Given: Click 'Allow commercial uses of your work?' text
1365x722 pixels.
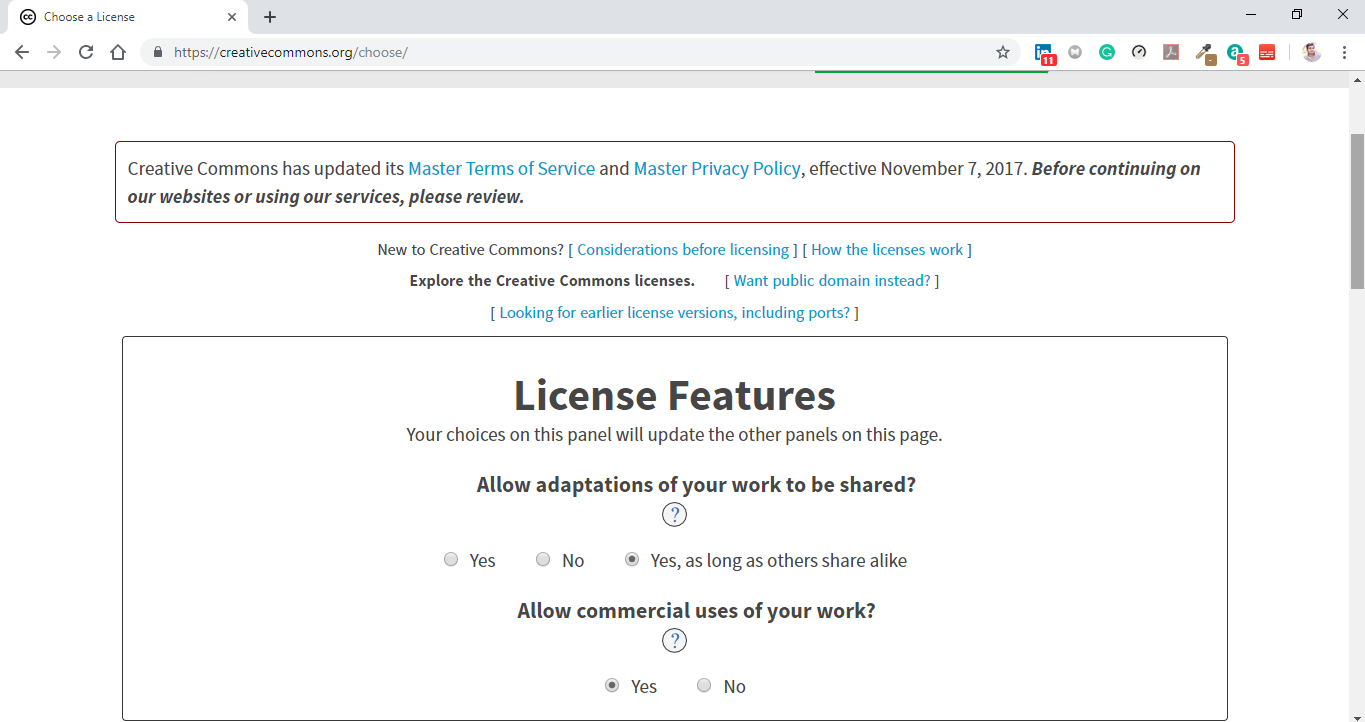Looking at the screenshot, I should tap(696, 611).
